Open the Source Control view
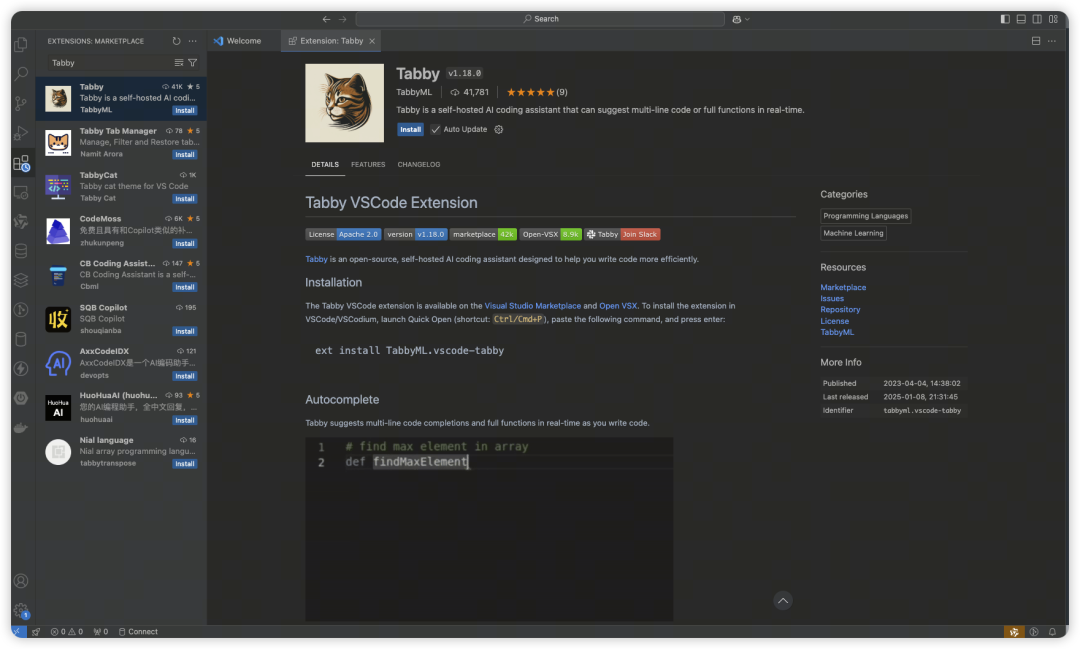 pyautogui.click(x=21, y=103)
